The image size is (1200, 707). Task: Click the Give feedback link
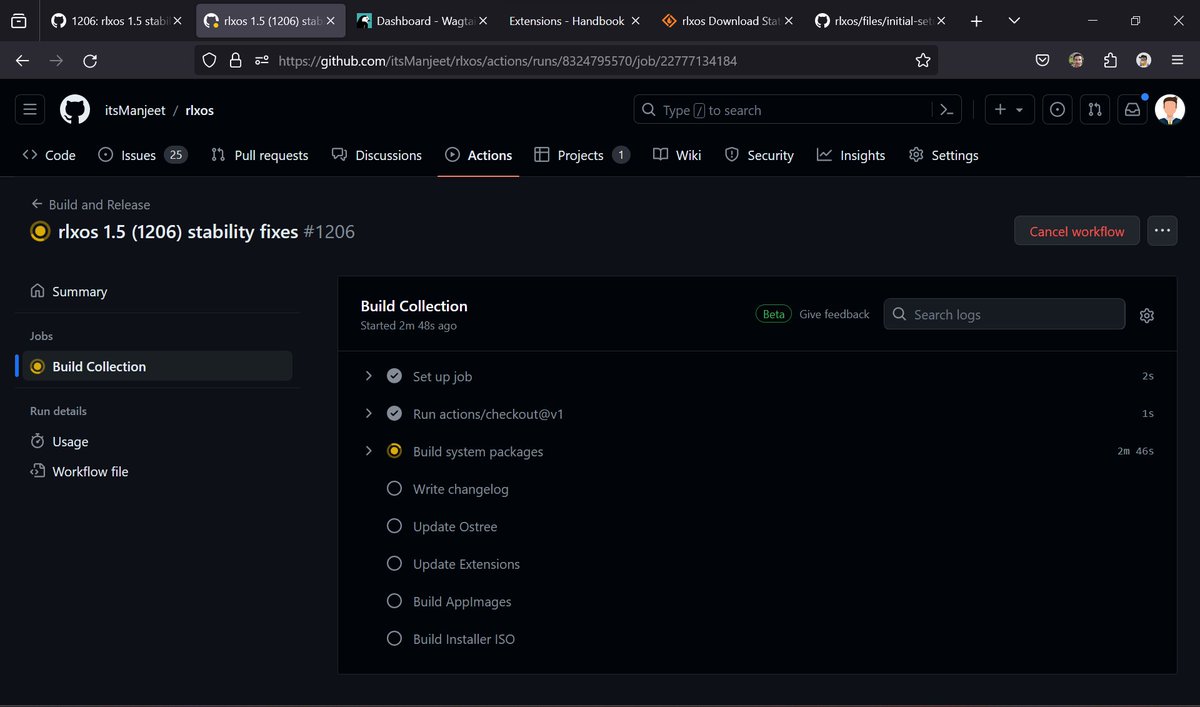click(x=834, y=314)
